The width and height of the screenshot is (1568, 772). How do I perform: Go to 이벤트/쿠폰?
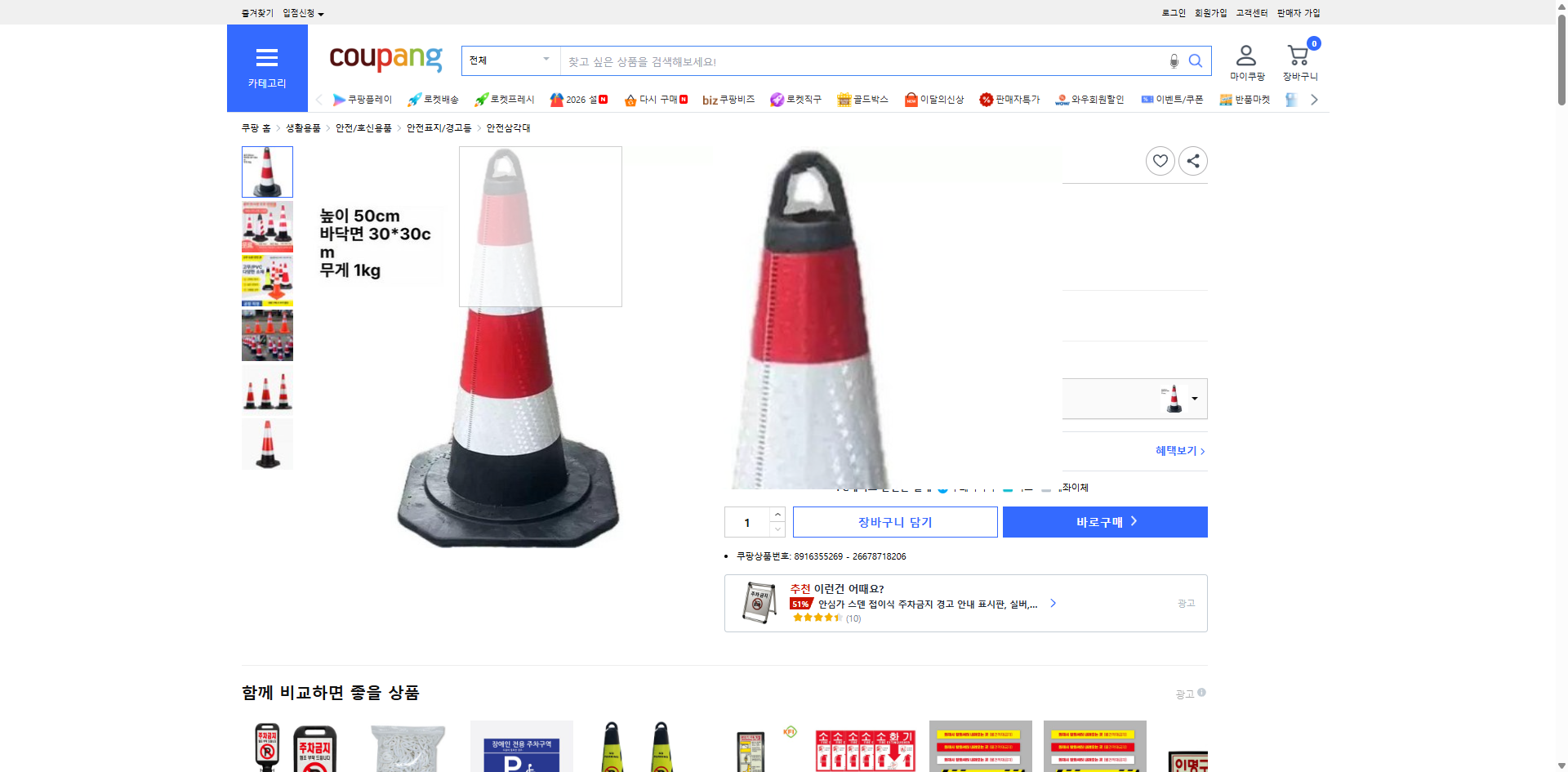pos(1172,100)
